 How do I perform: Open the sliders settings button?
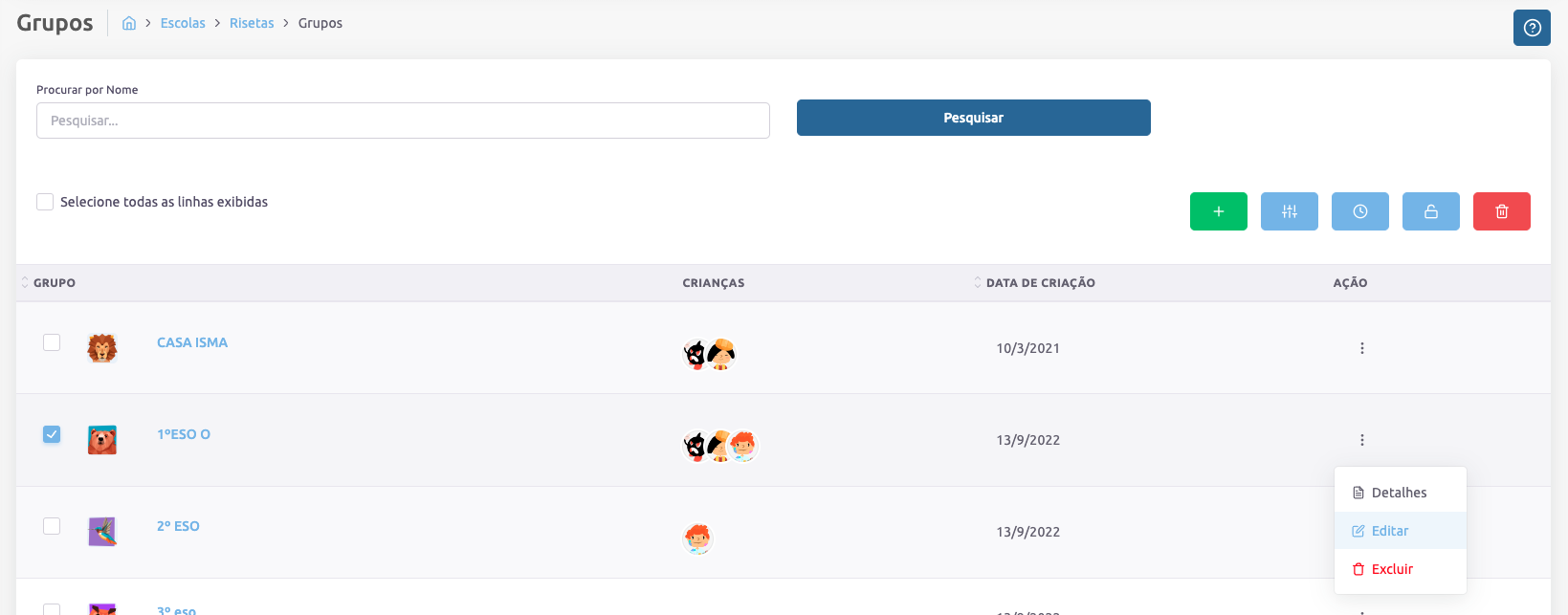click(x=1289, y=211)
